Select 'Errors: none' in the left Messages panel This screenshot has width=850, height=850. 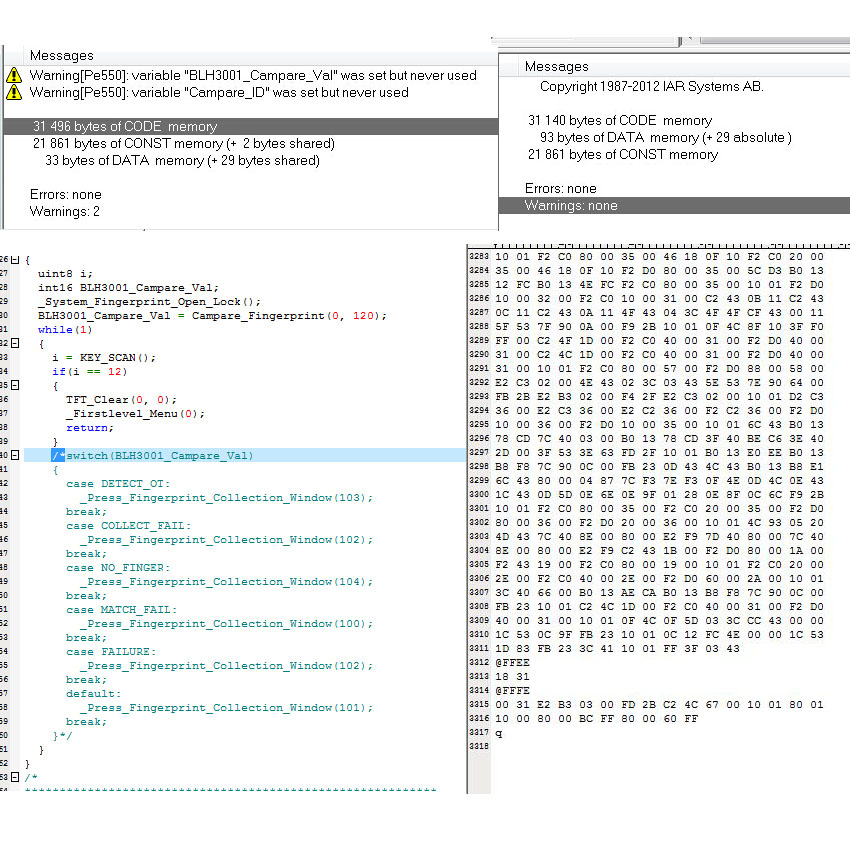66,195
